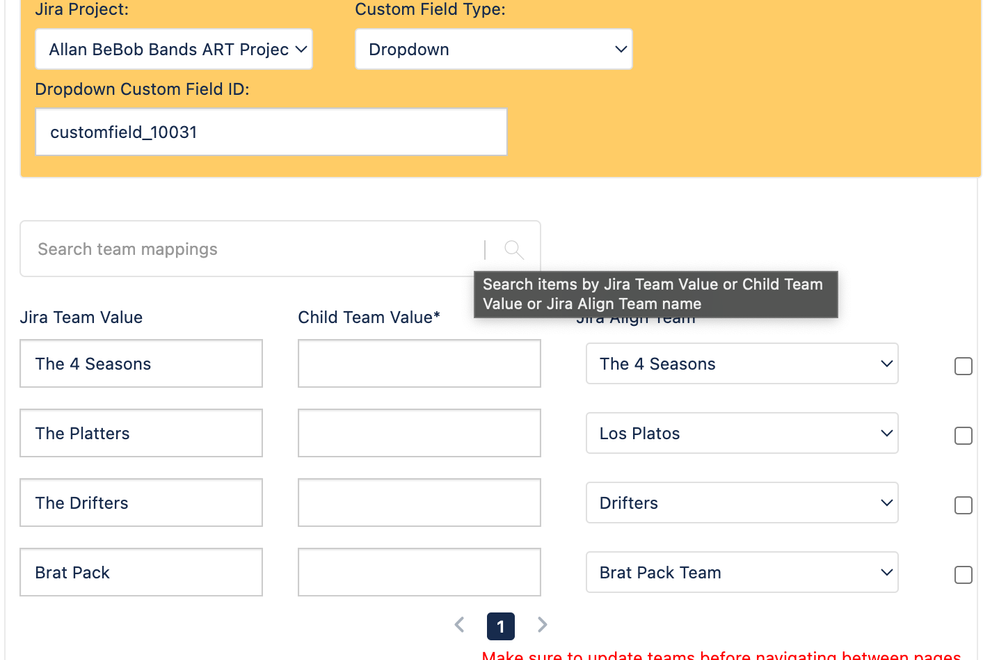Select page 1 in pagination
The width and height of the screenshot is (999, 660).
[501, 626]
